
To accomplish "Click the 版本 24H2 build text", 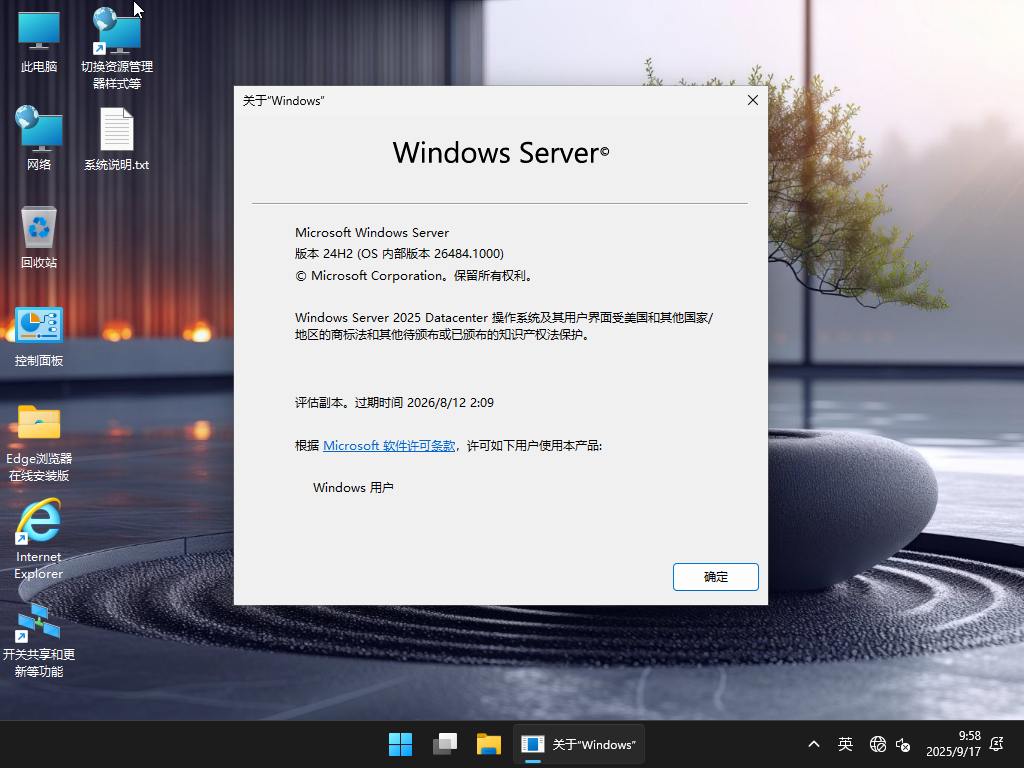I will point(399,254).
